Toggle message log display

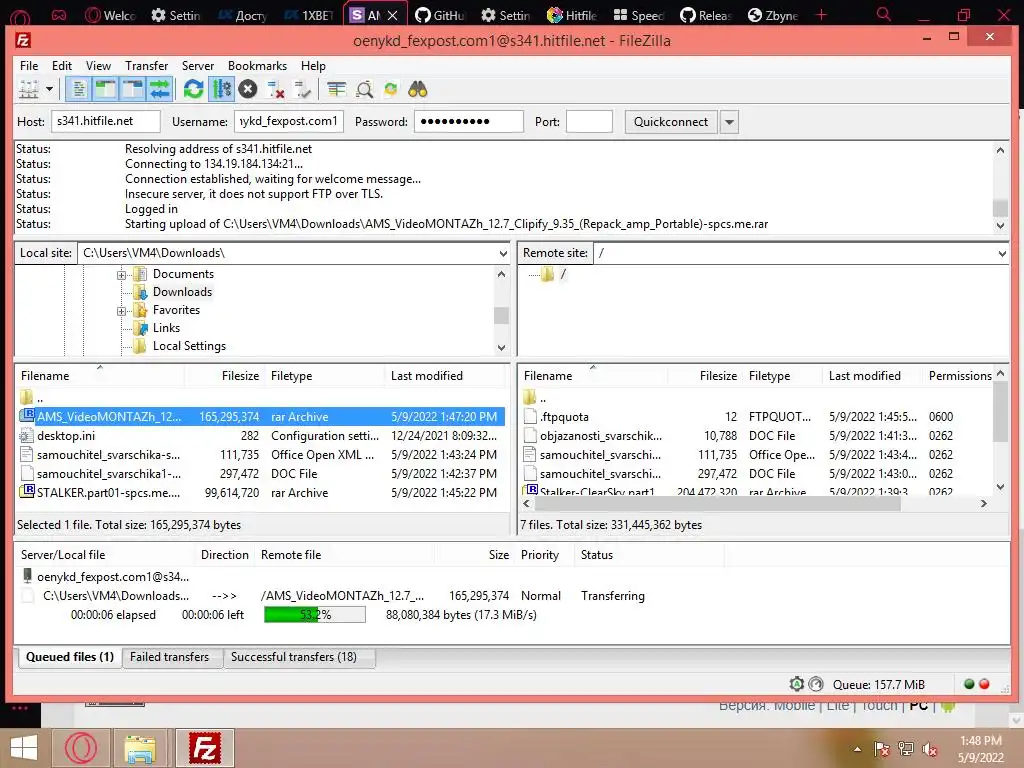(x=78, y=89)
